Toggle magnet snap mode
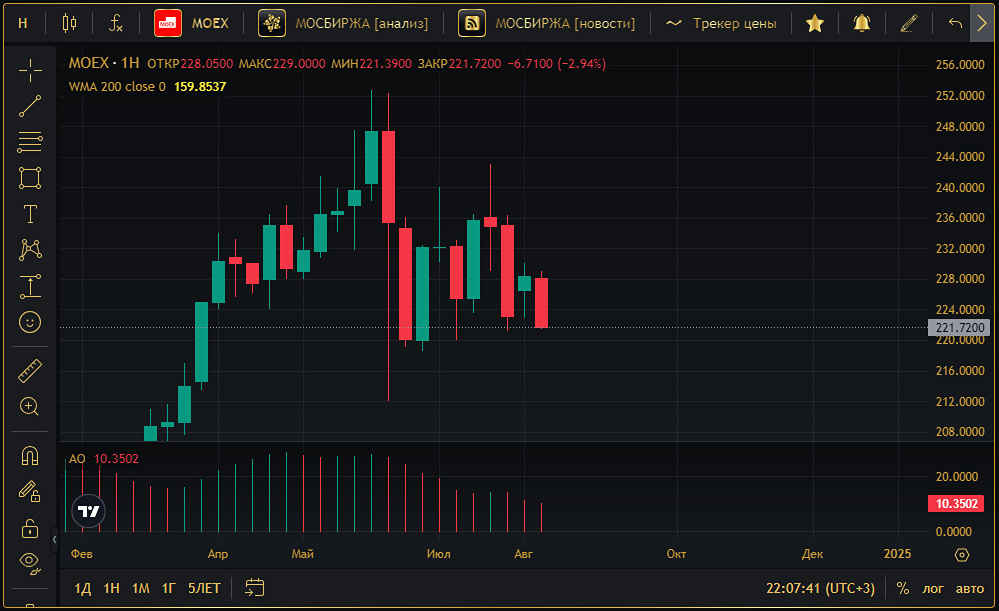This screenshot has height=611, width=999. [30, 456]
